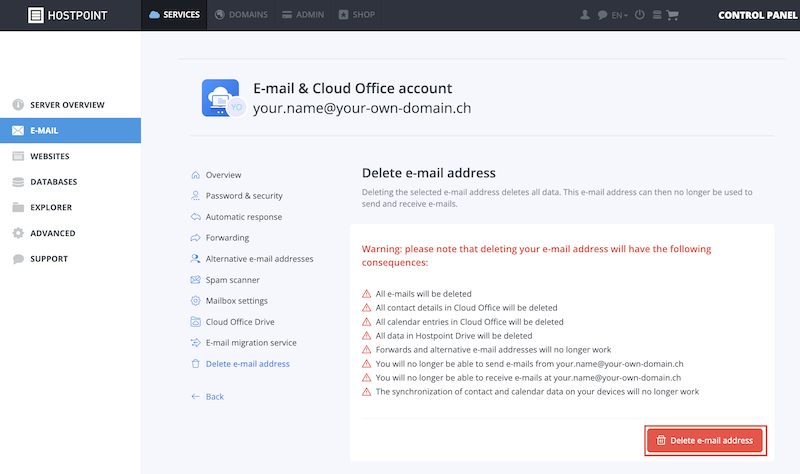This screenshot has width=800, height=474.
Task: Open the EN language dropdown
Action: [x=619, y=15]
